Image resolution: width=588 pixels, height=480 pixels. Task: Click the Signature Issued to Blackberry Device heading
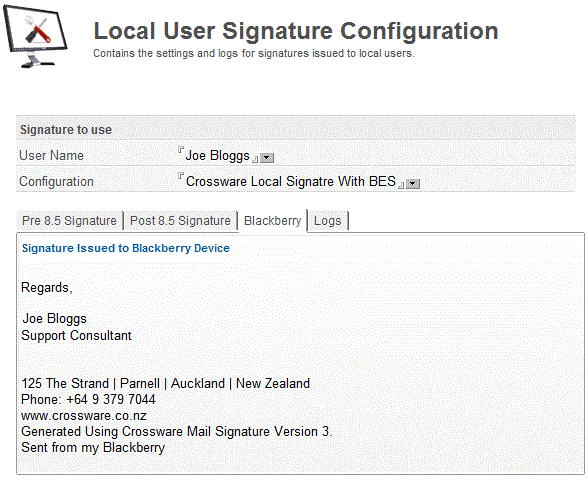pos(126,248)
